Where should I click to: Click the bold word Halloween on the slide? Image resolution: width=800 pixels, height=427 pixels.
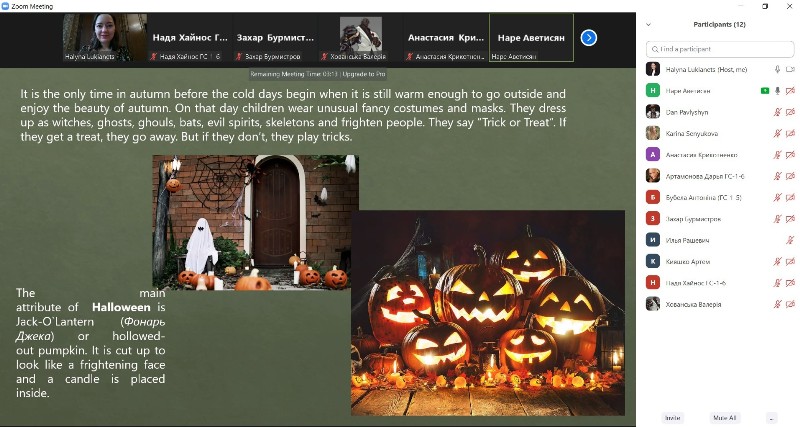121,307
